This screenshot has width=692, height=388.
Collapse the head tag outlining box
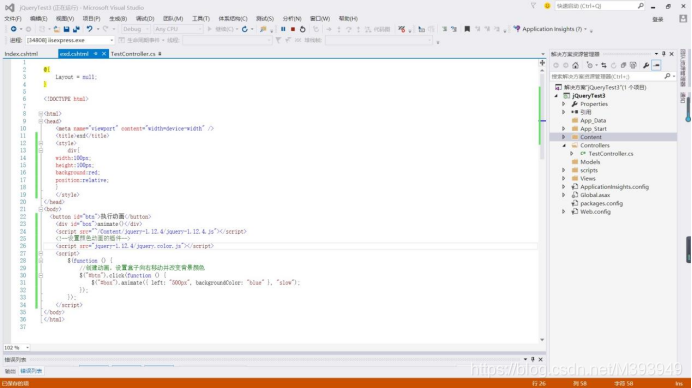click(x=41, y=121)
